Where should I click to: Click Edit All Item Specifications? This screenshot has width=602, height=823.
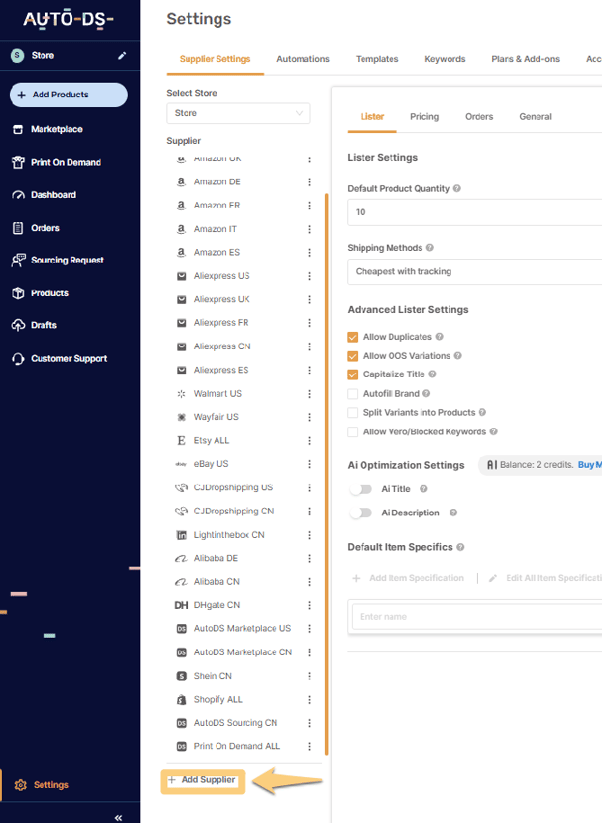[x=545, y=578]
